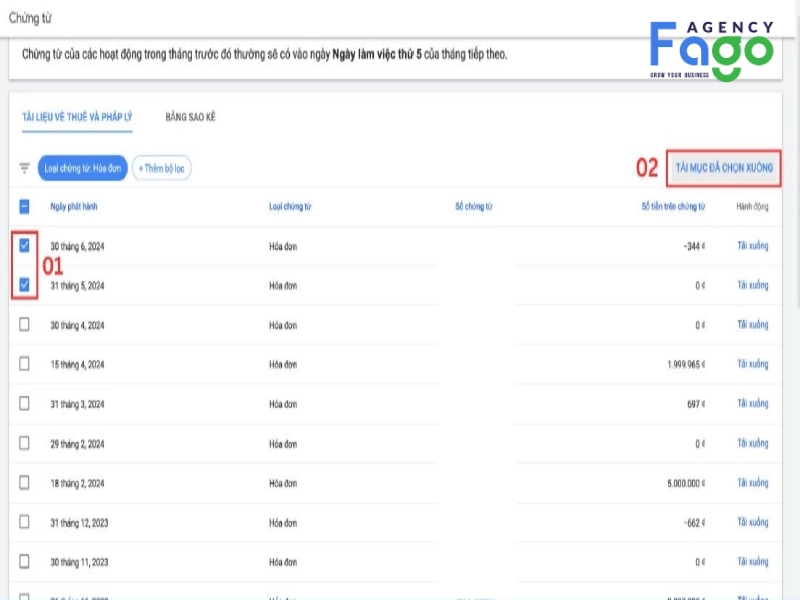This screenshot has height=600, width=800.
Task: Click the filter list icon
Action: tap(25, 168)
